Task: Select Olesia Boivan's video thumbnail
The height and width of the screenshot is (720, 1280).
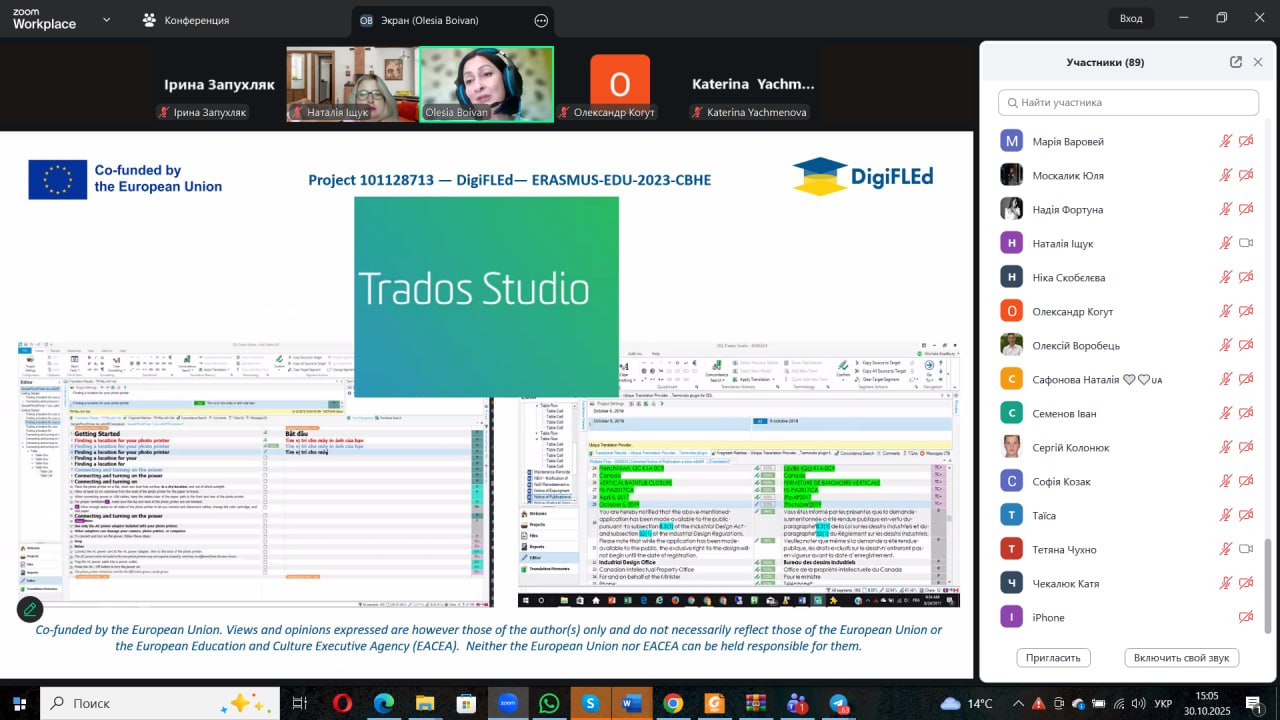Action: (486, 84)
